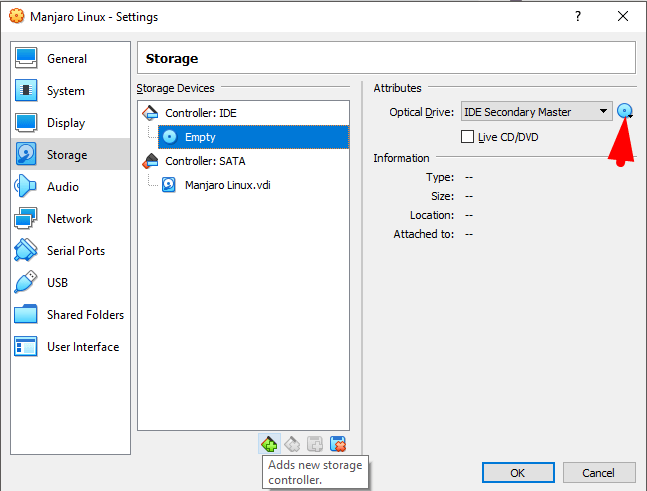
Task: Click the remove storage attachment icon
Action: (338, 444)
